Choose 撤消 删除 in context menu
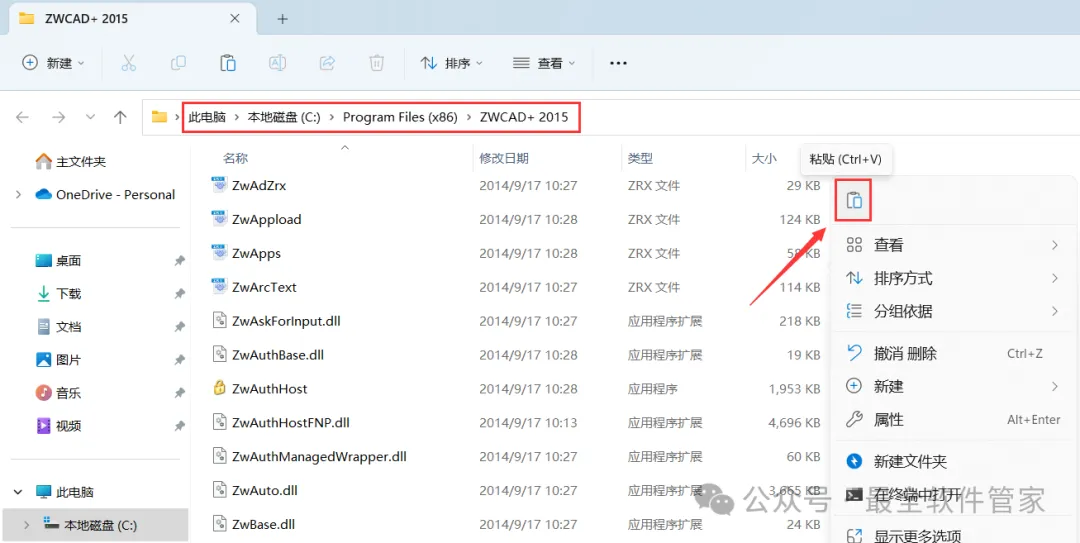The image size is (1080, 543). (953, 354)
